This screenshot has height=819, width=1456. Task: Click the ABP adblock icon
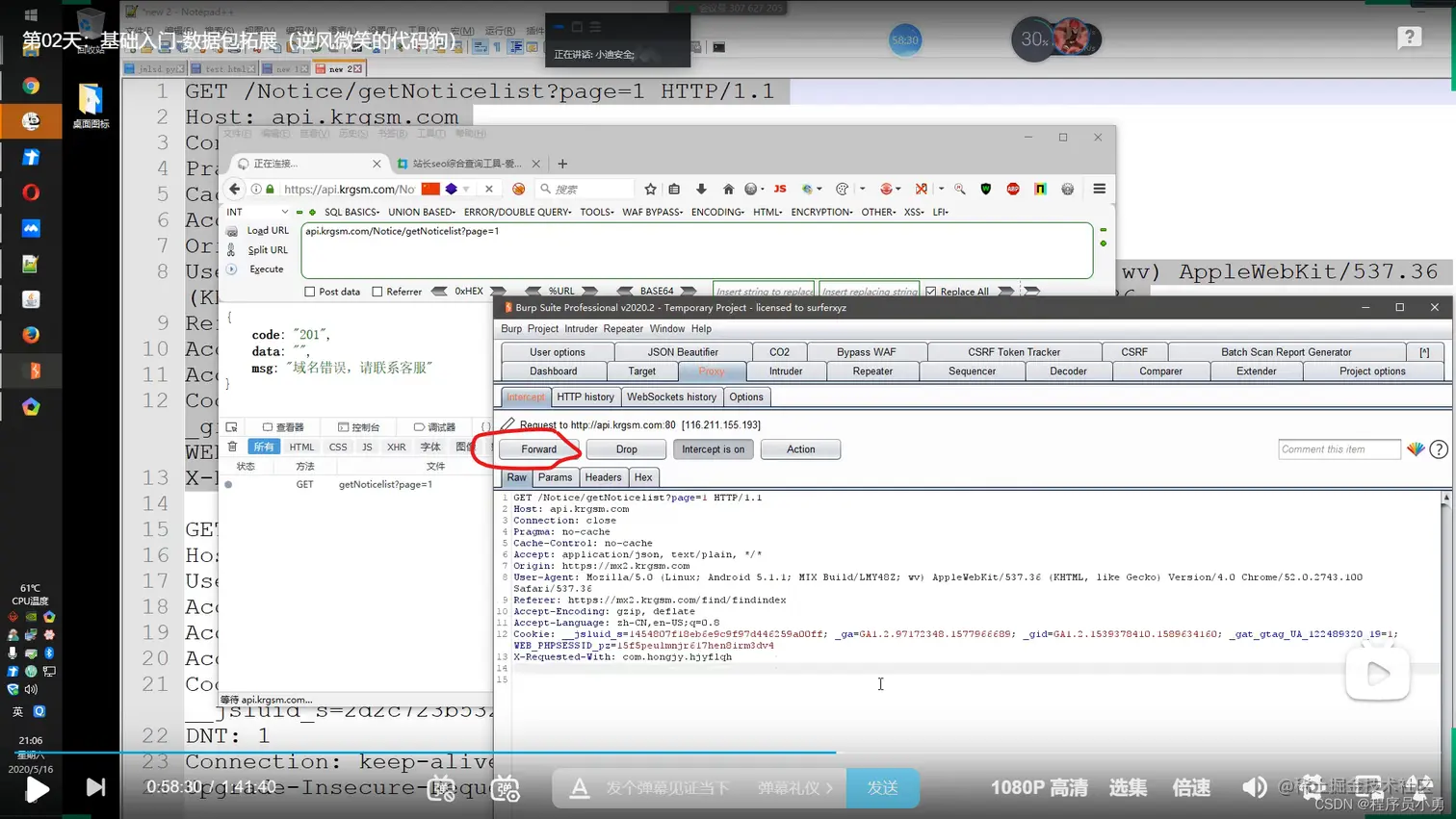[1013, 189]
